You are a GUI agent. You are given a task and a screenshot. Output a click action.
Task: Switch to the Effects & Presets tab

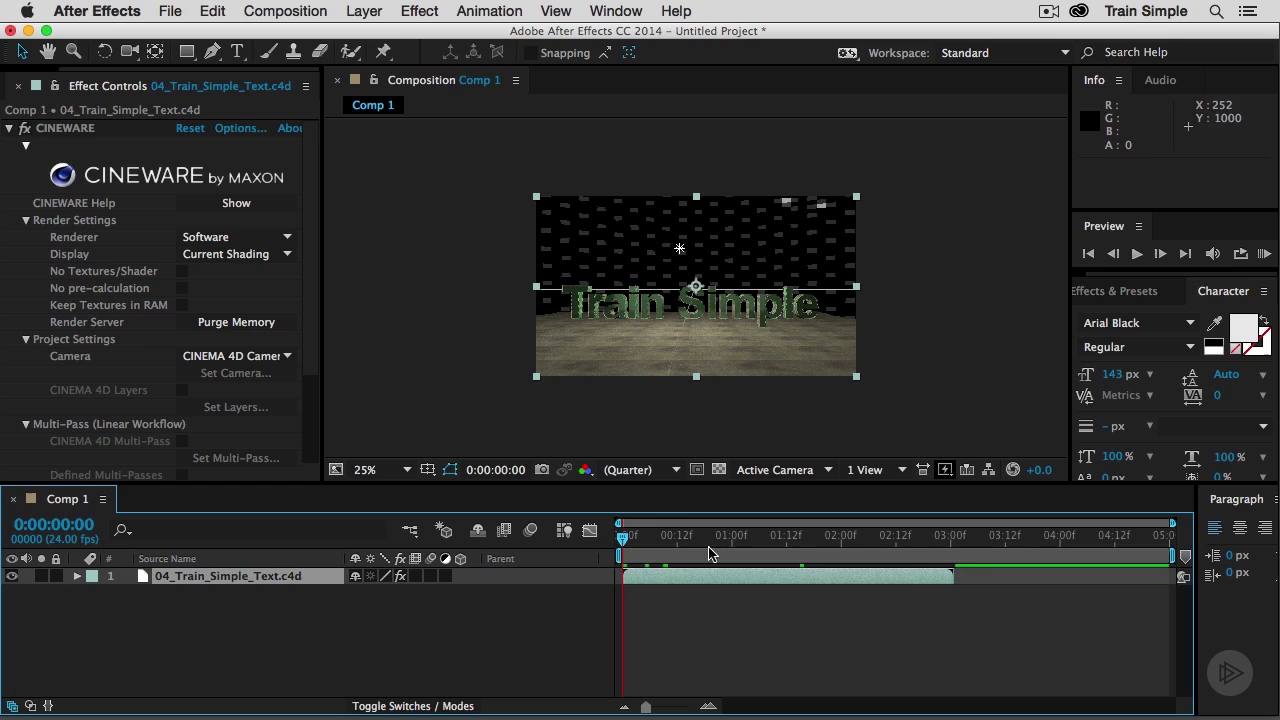click(x=1114, y=291)
